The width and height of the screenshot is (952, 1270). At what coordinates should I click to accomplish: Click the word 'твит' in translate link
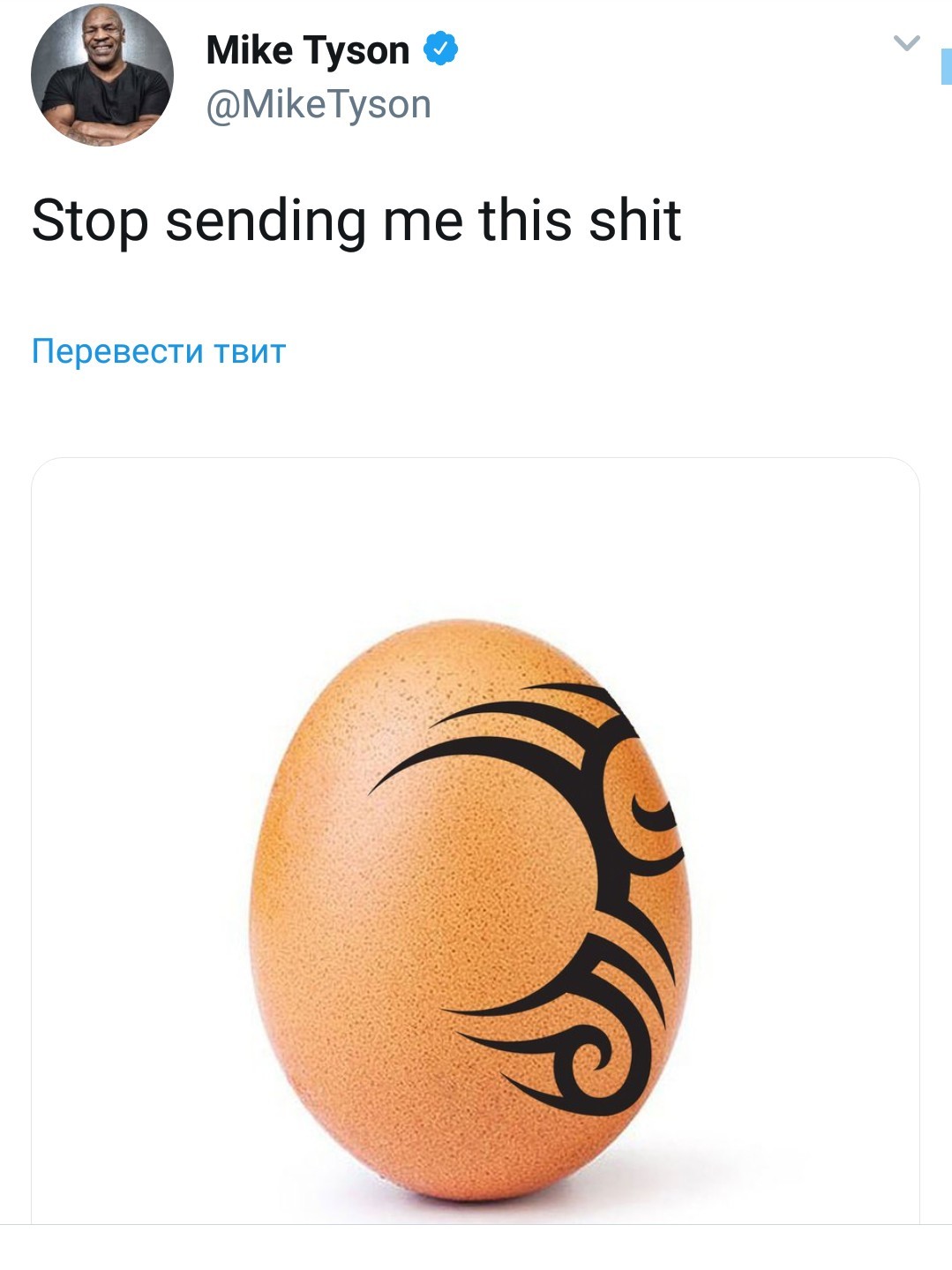251,351
